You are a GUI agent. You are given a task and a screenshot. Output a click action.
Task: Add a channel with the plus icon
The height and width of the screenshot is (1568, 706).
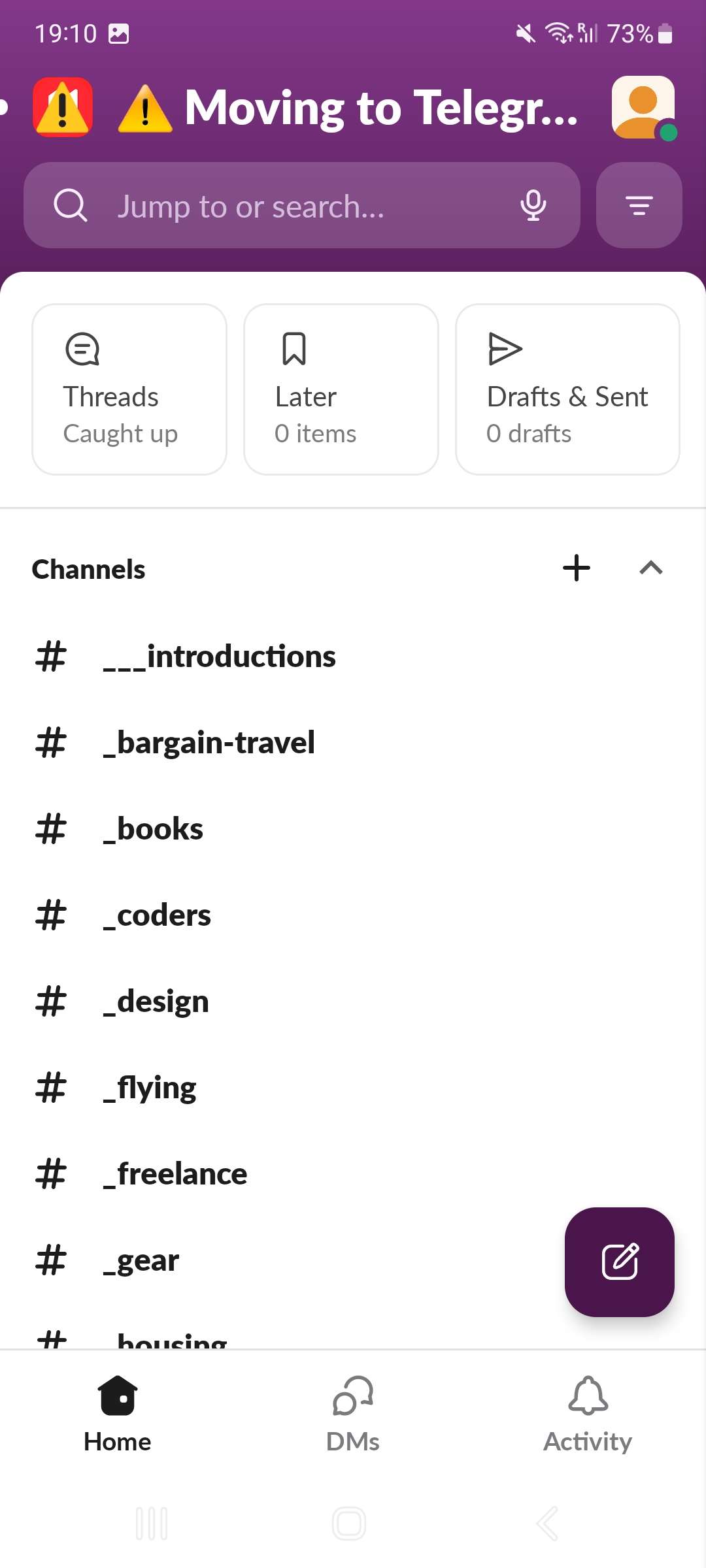(x=577, y=568)
